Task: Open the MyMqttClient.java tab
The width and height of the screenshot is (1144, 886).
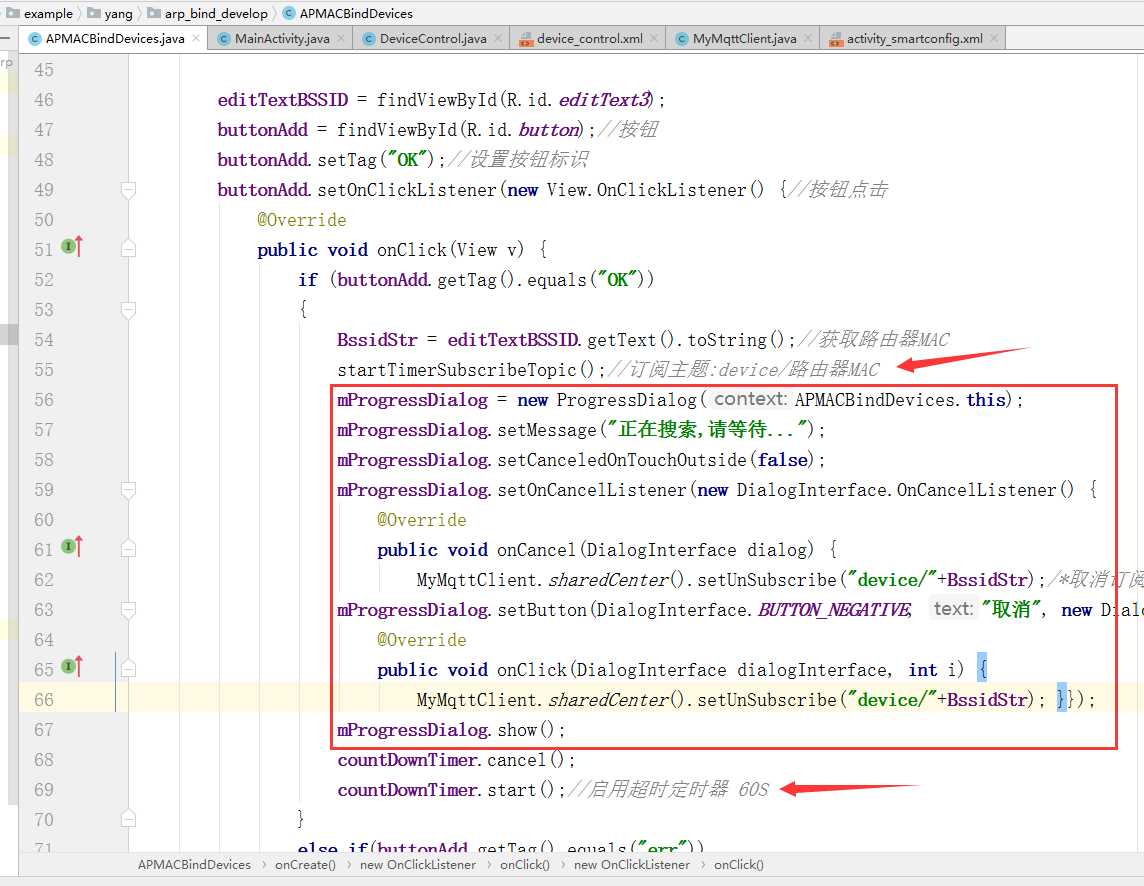Action: click(x=744, y=39)
